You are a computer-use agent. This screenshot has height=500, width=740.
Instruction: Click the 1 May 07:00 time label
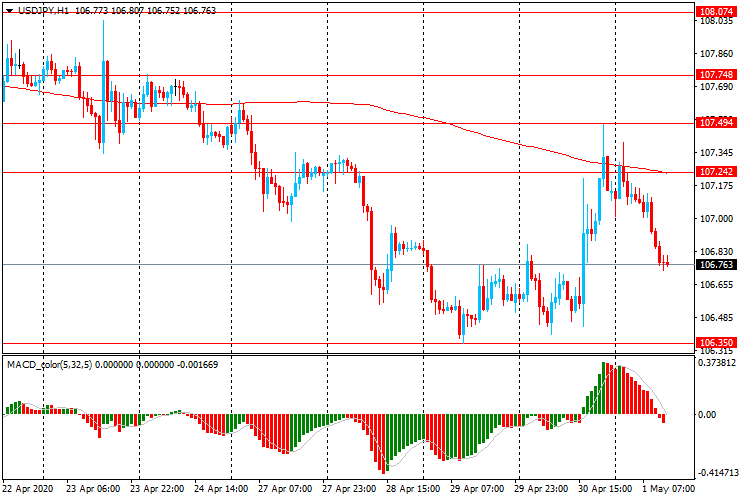pyautogui.click(x=668, y=488)
